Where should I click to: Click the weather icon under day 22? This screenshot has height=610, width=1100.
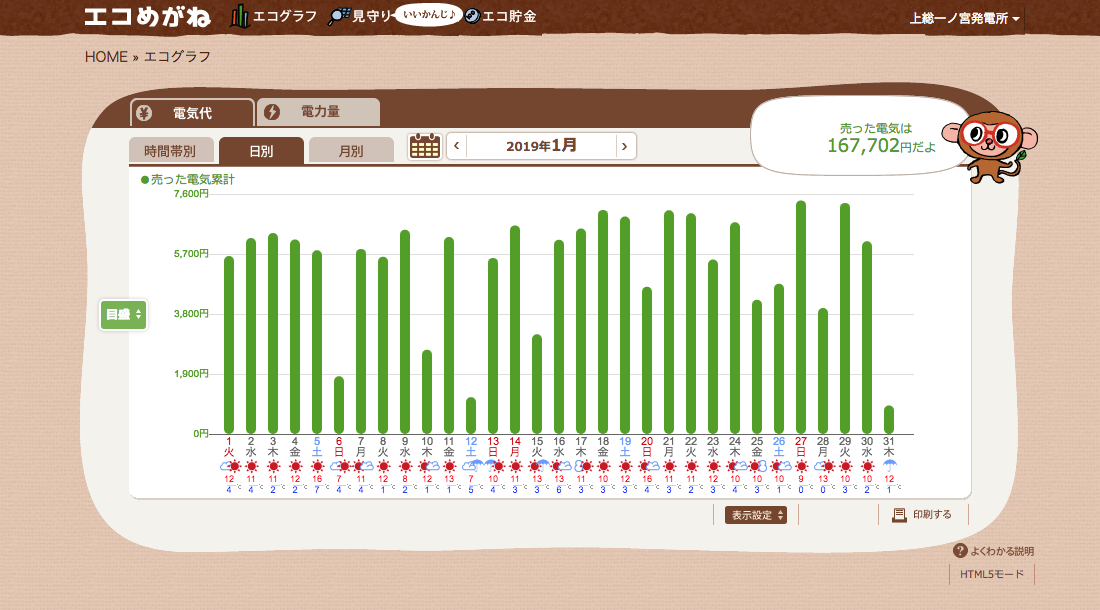pos(691,466)
